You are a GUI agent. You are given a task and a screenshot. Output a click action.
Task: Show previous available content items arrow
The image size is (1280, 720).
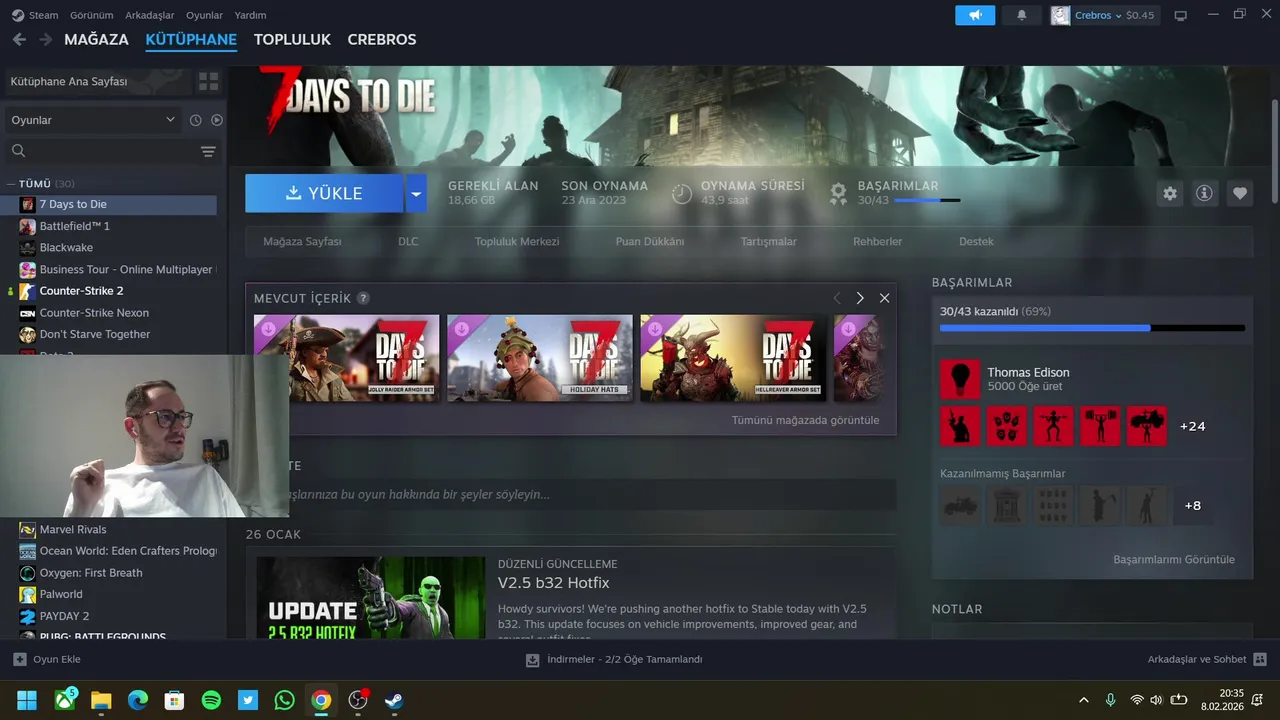point(837,298)
